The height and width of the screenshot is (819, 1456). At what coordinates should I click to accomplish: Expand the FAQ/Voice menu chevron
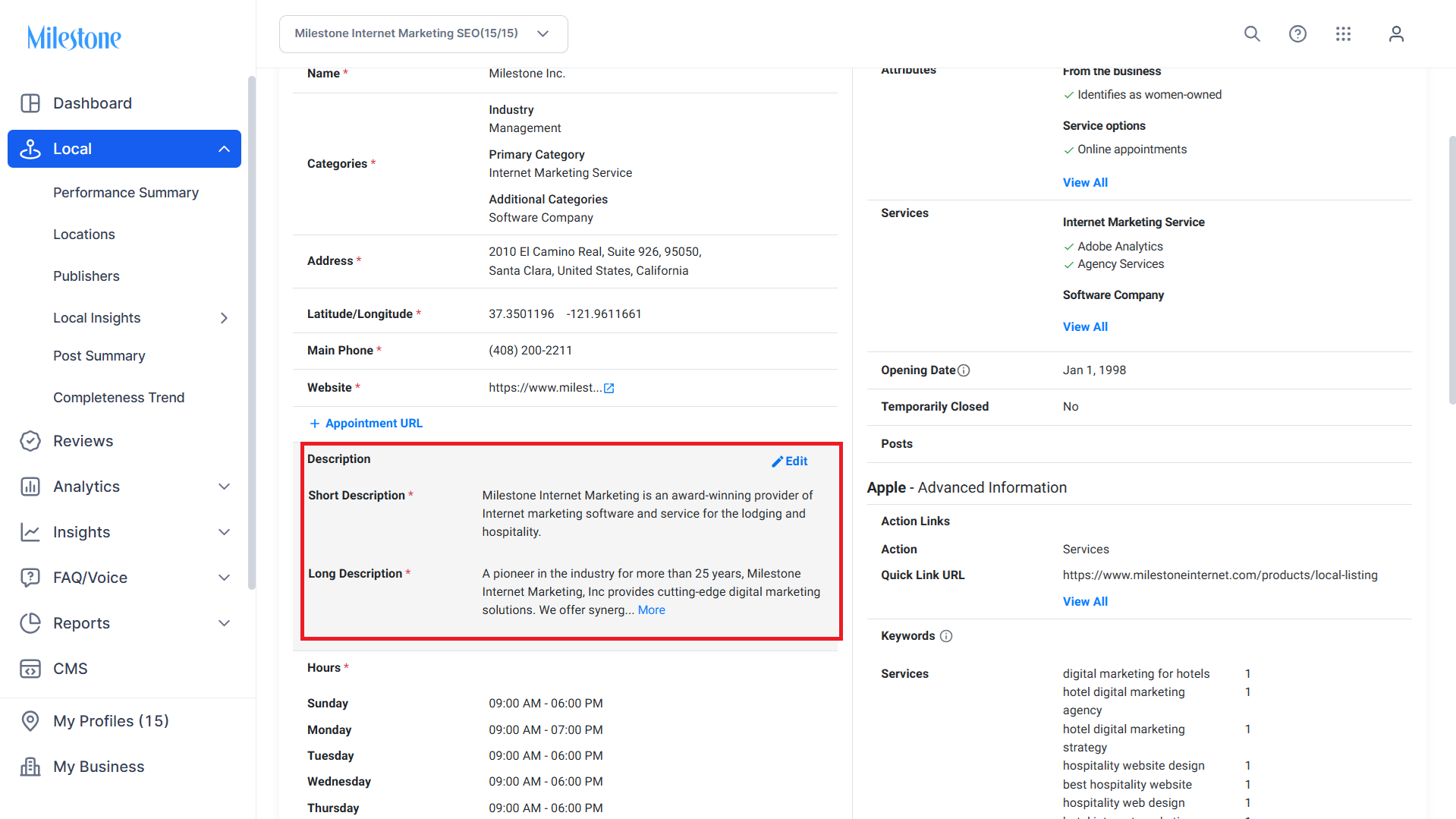[x=224, y=578]
